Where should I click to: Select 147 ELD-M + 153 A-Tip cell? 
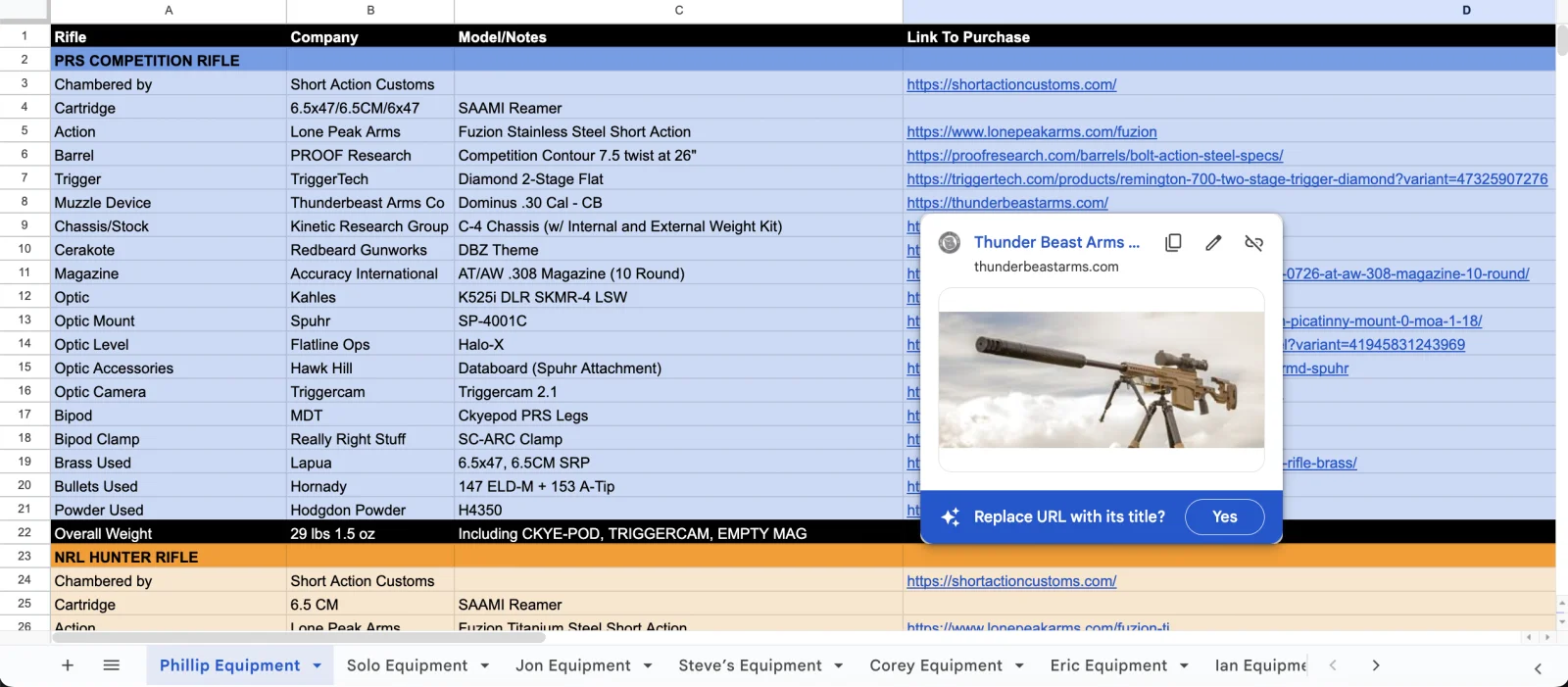pyautogui.click(x=678, y=486)
